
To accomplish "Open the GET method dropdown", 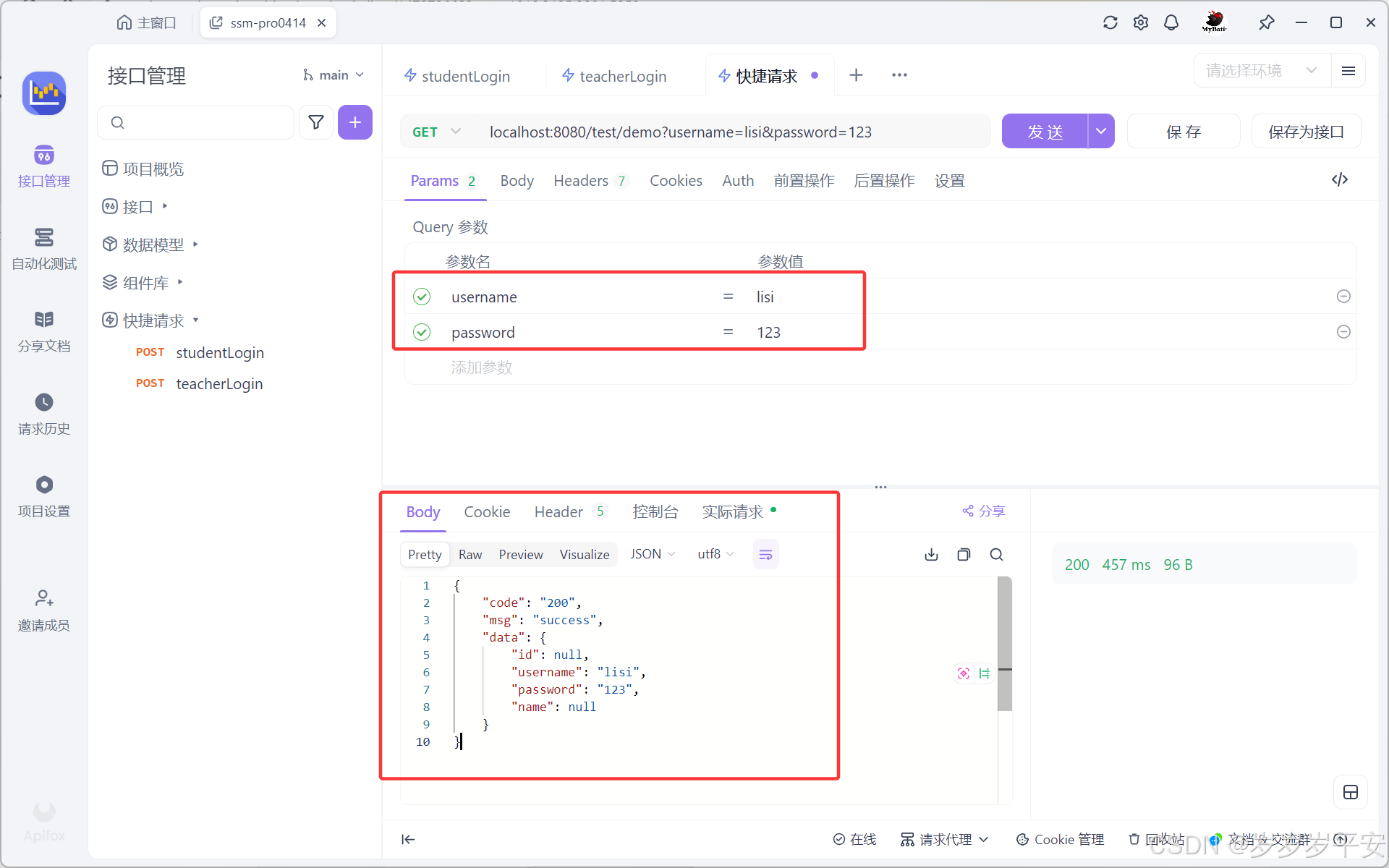I will click(436, 132).
